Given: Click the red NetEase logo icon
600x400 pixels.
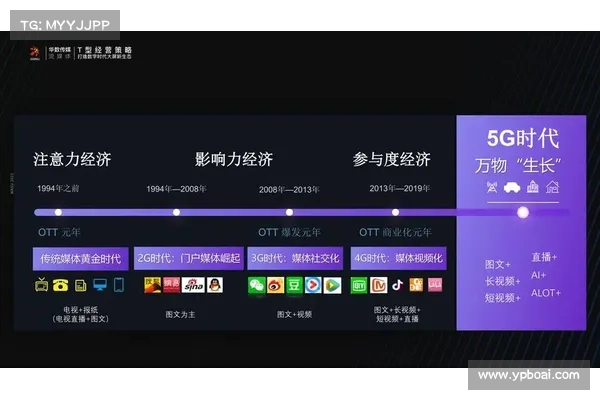Looking at the screenshot, I should pyautogui.click(x=171, y=285).
